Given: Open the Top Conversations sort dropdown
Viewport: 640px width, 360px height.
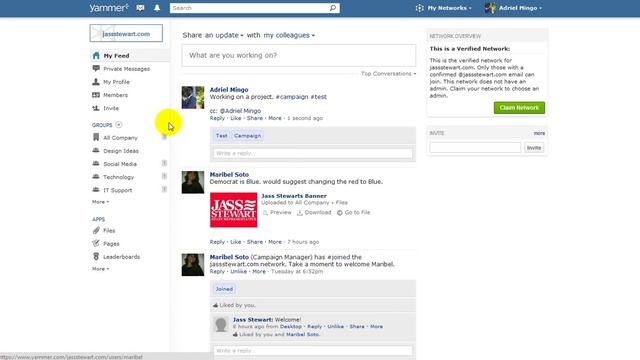Looking at the screenshot, I should coord(388,73).
